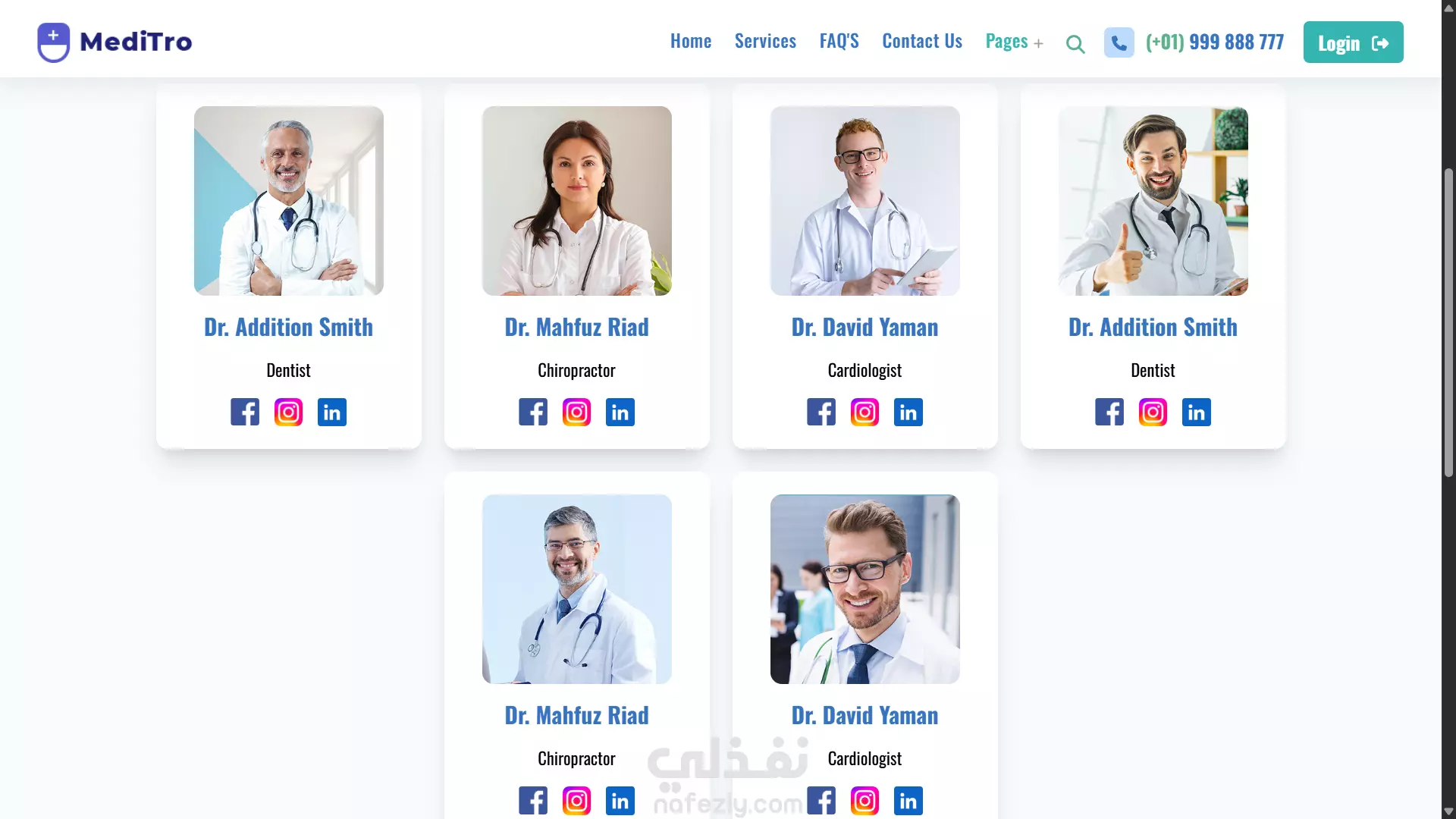Click the blue phone icon in header
Image resolution: width=1456 pixels, height=819 pixels.
1119,42
